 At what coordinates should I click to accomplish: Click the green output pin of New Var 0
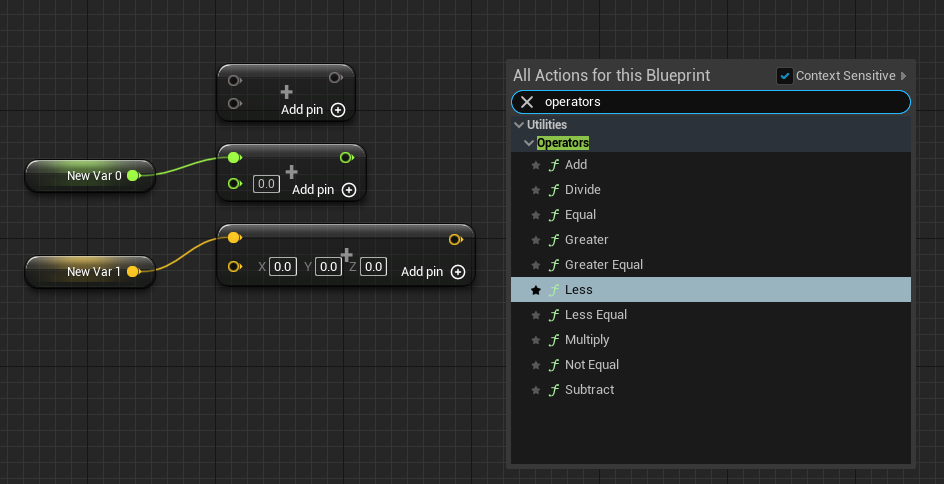pyautogui.click(x=134, y=176)
